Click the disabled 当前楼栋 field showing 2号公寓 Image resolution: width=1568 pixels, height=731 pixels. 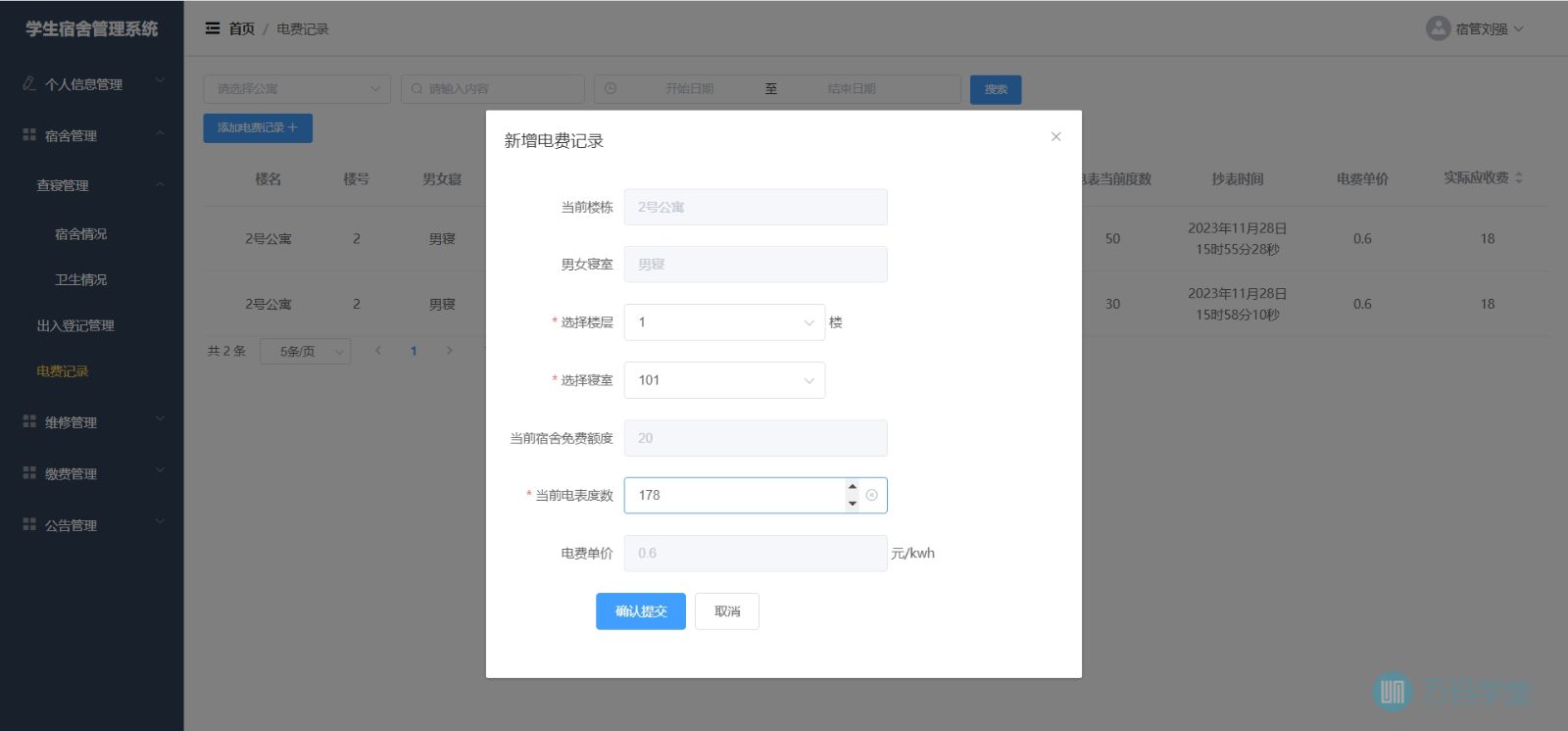pyautogui.click(x=756, y=207)
